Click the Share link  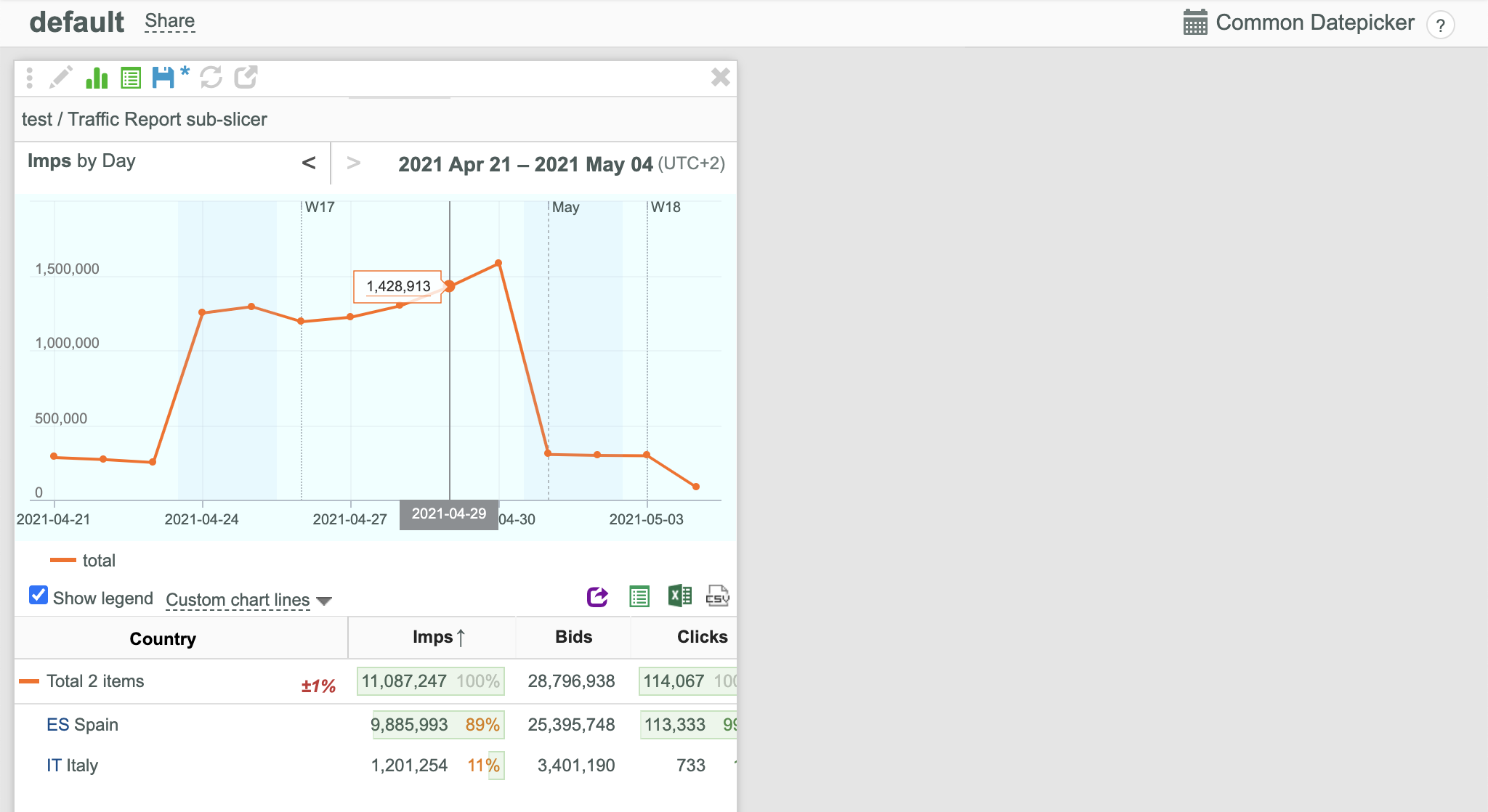(169, 21)
